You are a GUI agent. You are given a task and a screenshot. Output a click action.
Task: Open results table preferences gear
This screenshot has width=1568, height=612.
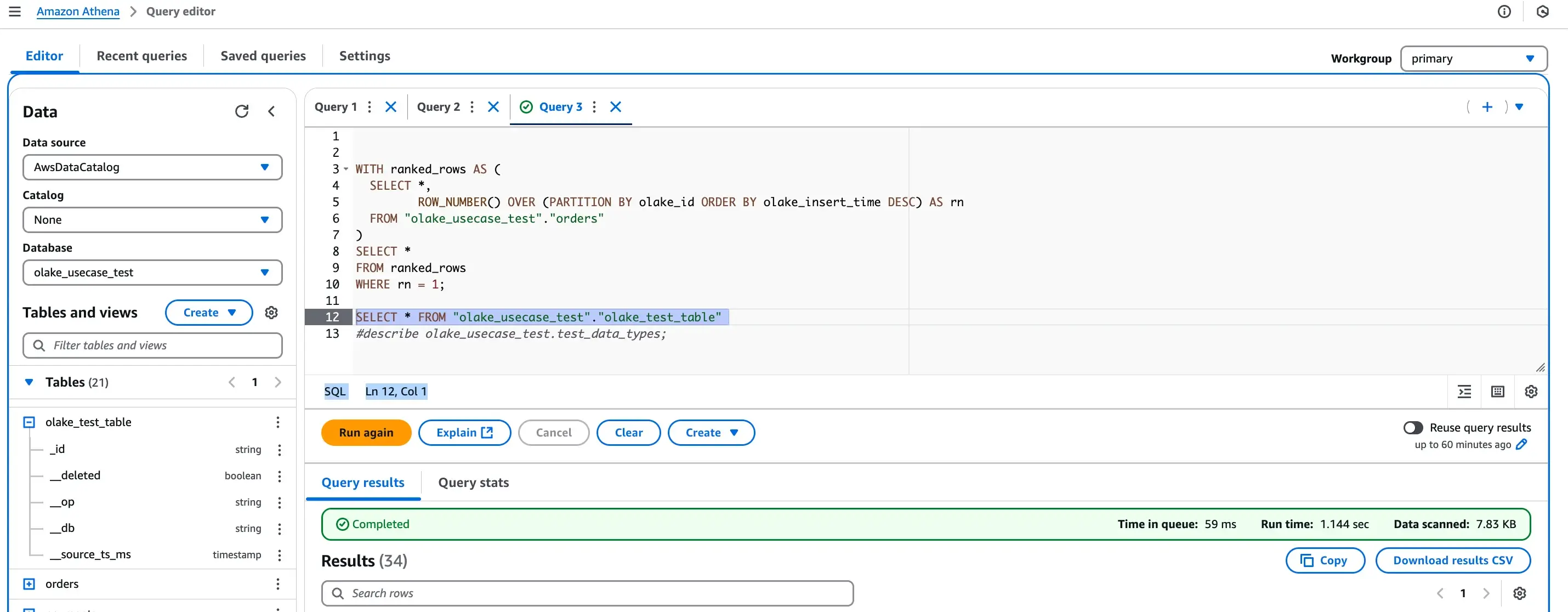[1519, 593]
